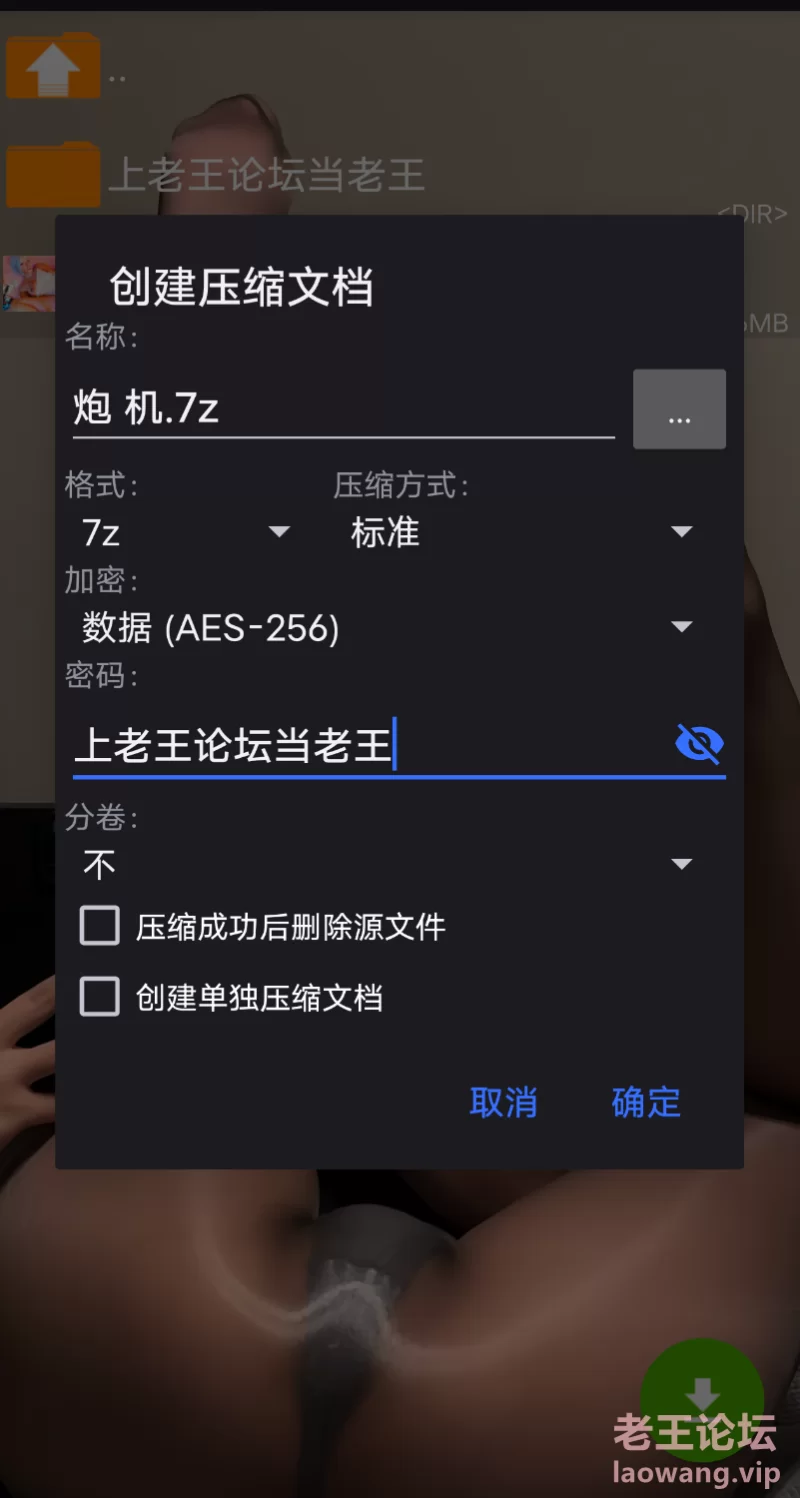Viewport: 800px width, 1498px height.
Task: Expand the 分卷 dropdown showing 不
Action: tap(388, 864)
